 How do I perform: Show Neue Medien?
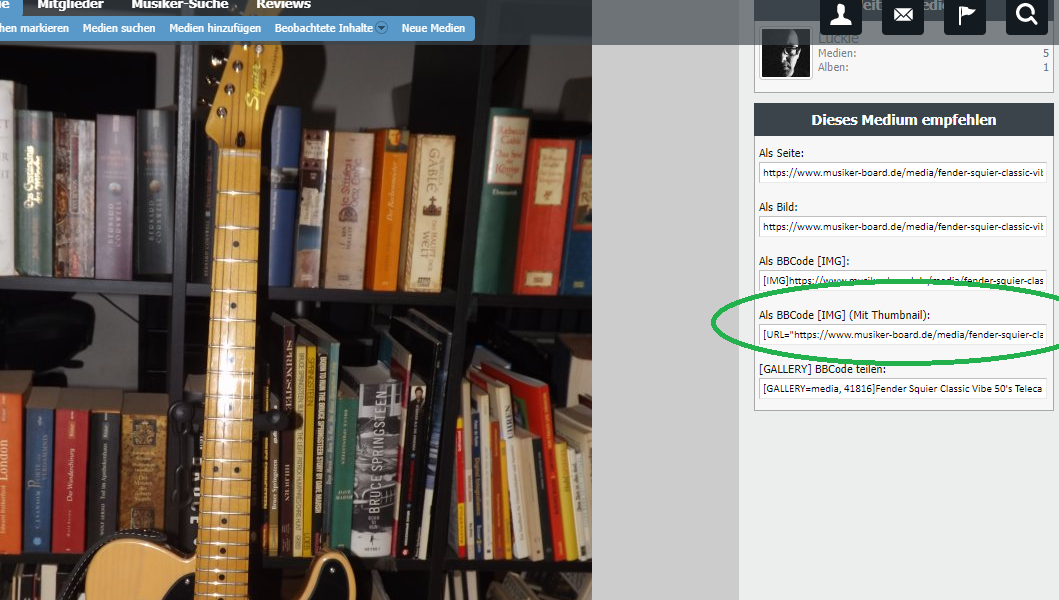pyautogui.click(x=433, y=28)
